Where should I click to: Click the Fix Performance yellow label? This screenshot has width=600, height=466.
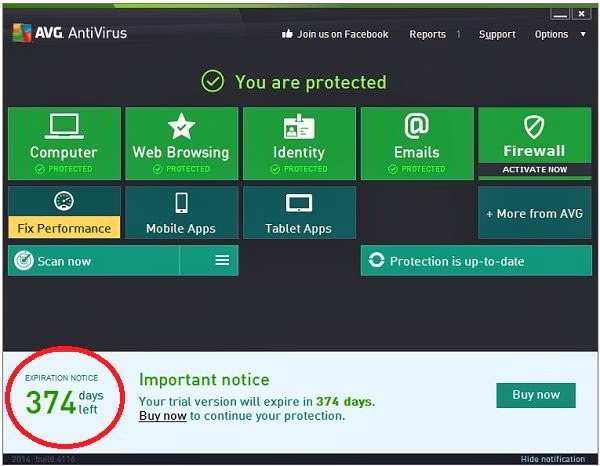[64, 228]
